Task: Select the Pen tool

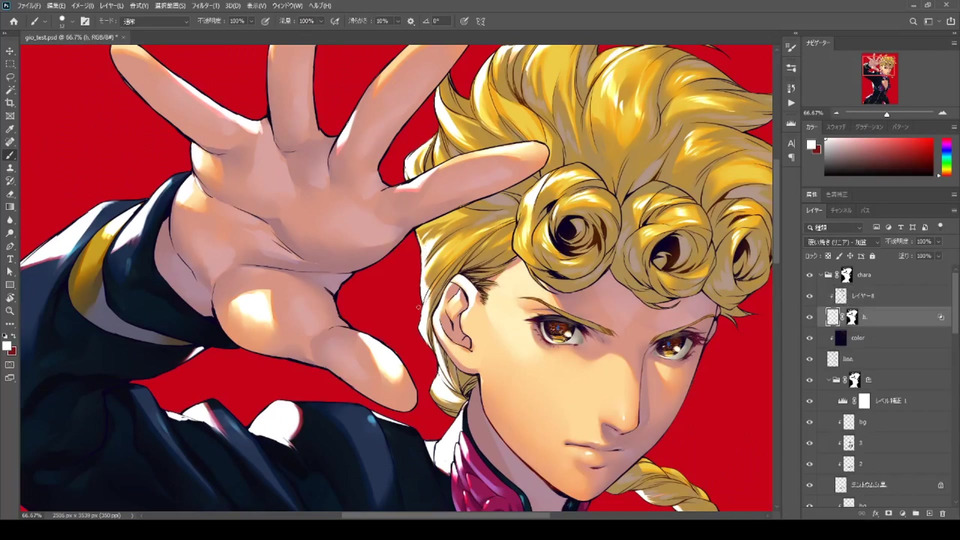Action: 10,246
